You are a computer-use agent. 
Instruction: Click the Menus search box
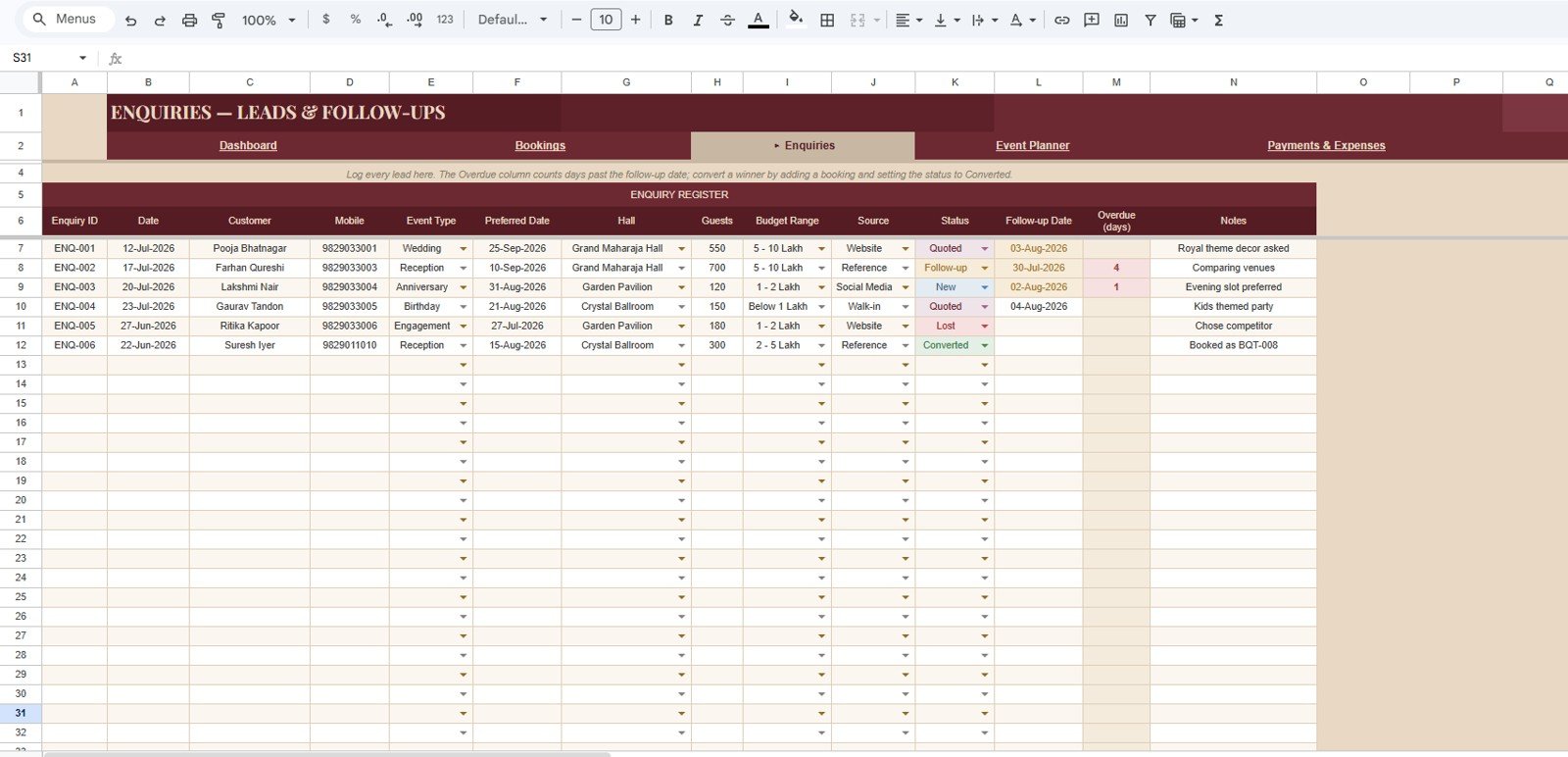(67, 20)
